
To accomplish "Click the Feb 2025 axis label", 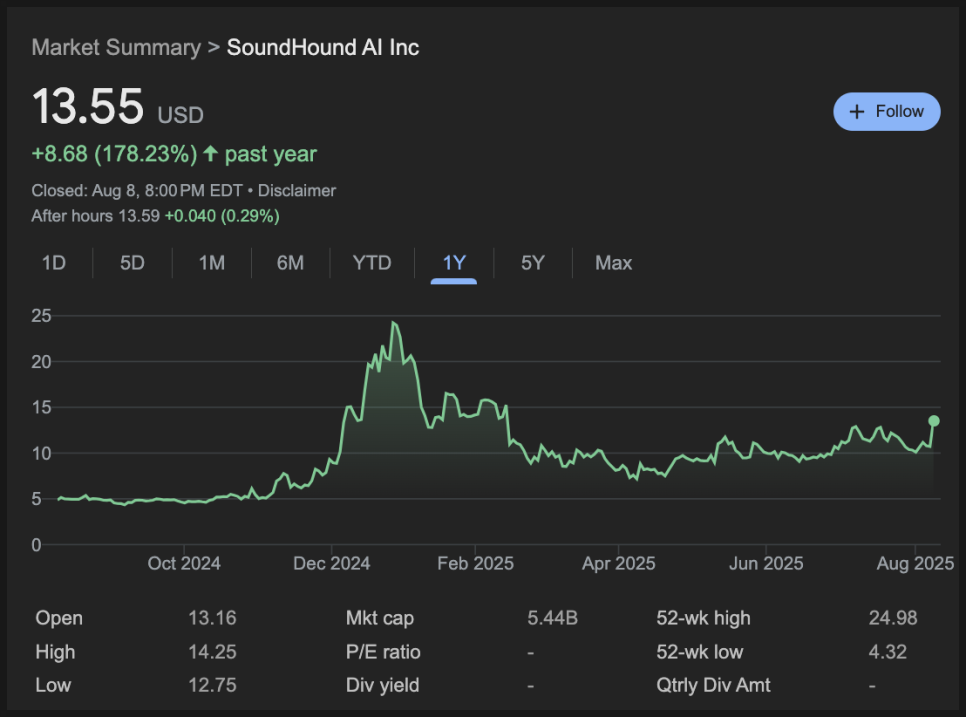I will (476, 563).
